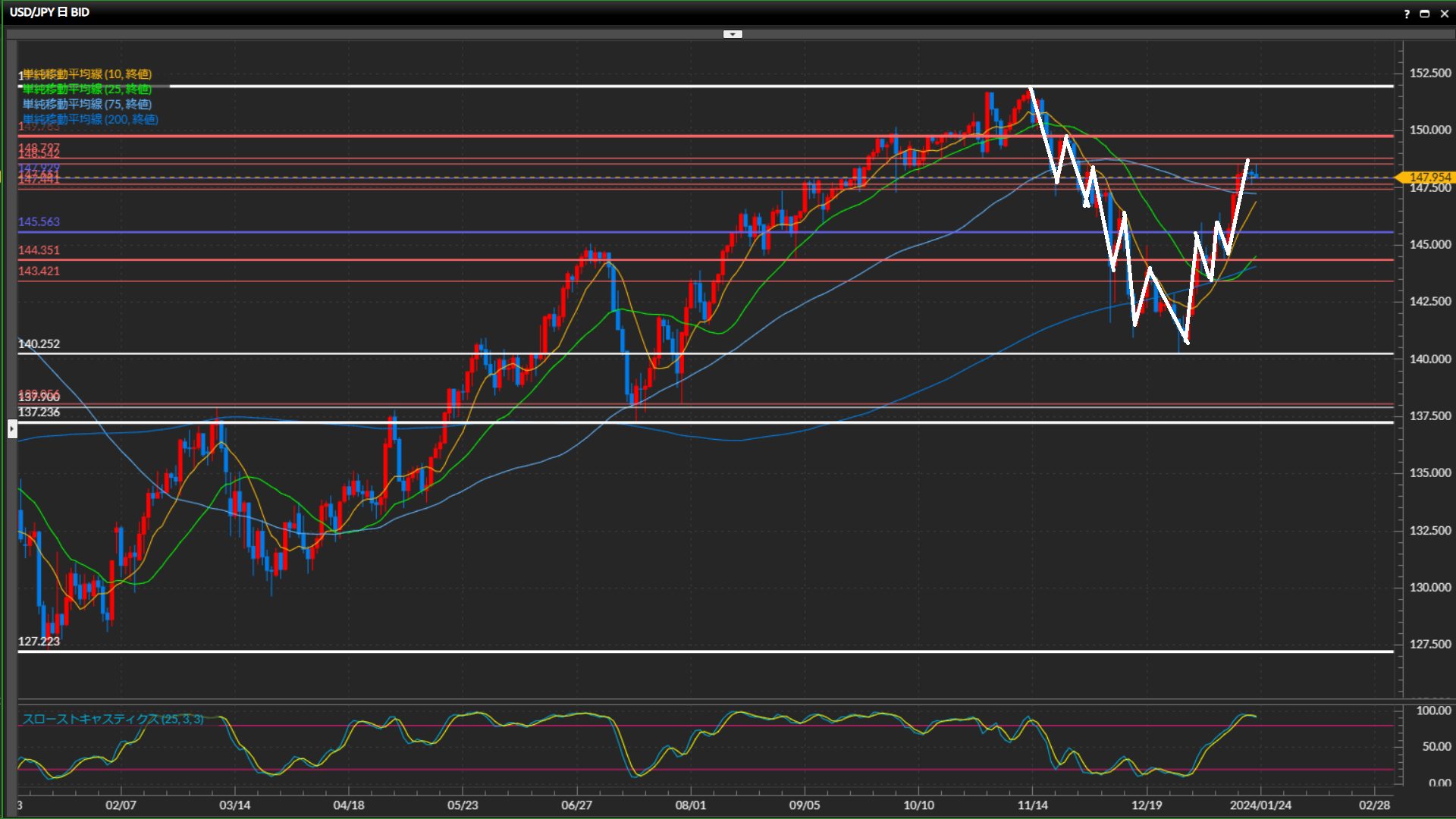Expand the left side panel arrow
The image size is (1456, 819).
[12, 430]
